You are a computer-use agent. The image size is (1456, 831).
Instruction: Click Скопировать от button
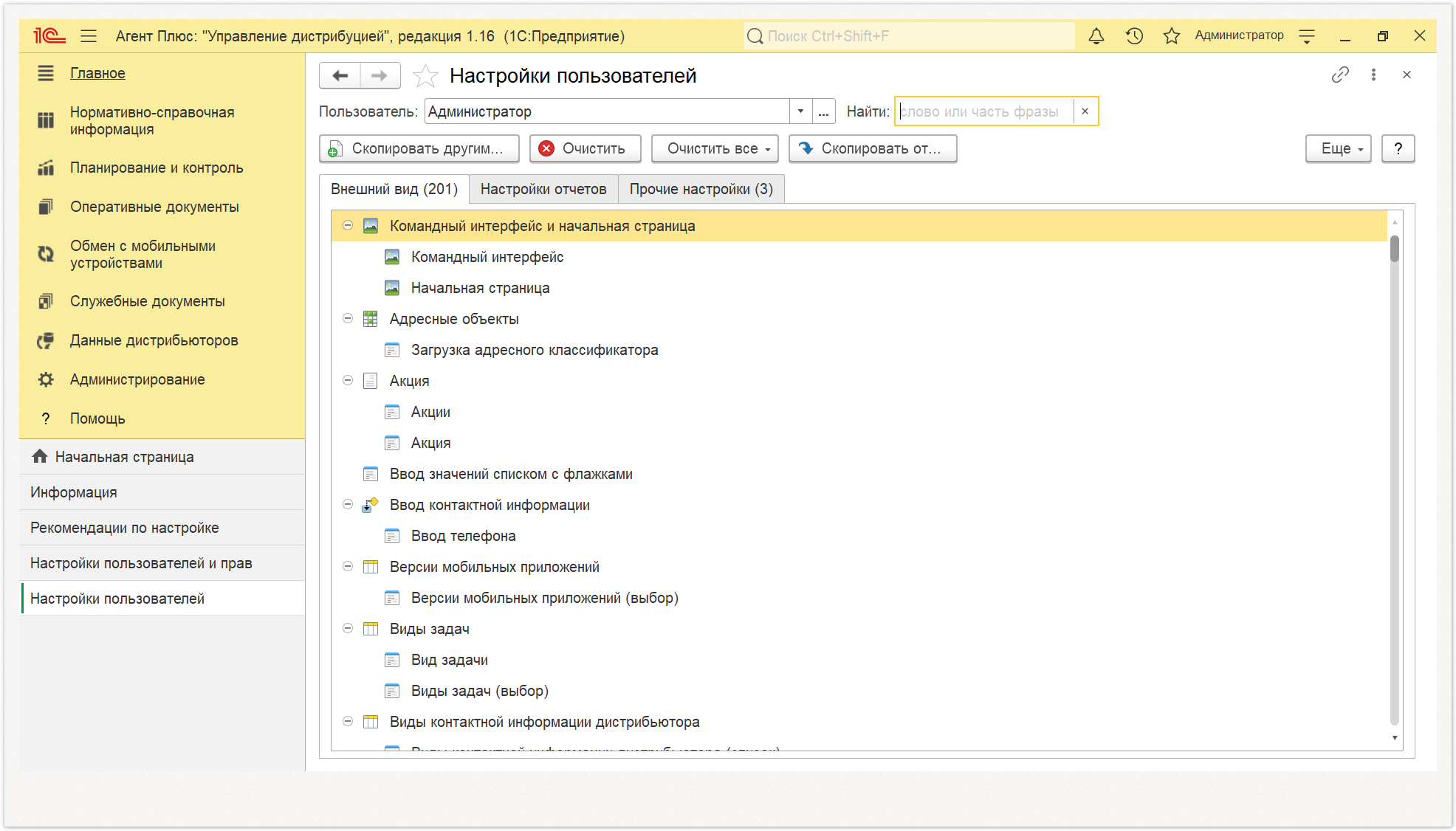coord(873,148)
